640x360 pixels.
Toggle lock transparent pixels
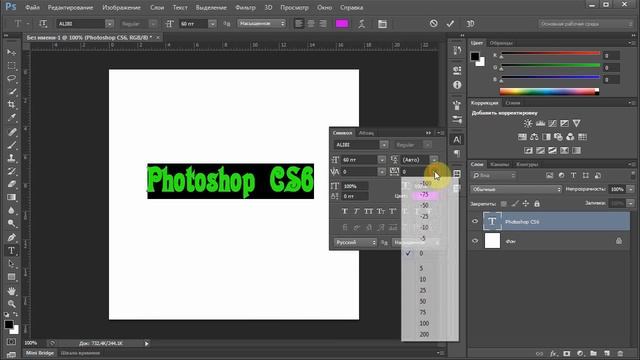(504, 203)
